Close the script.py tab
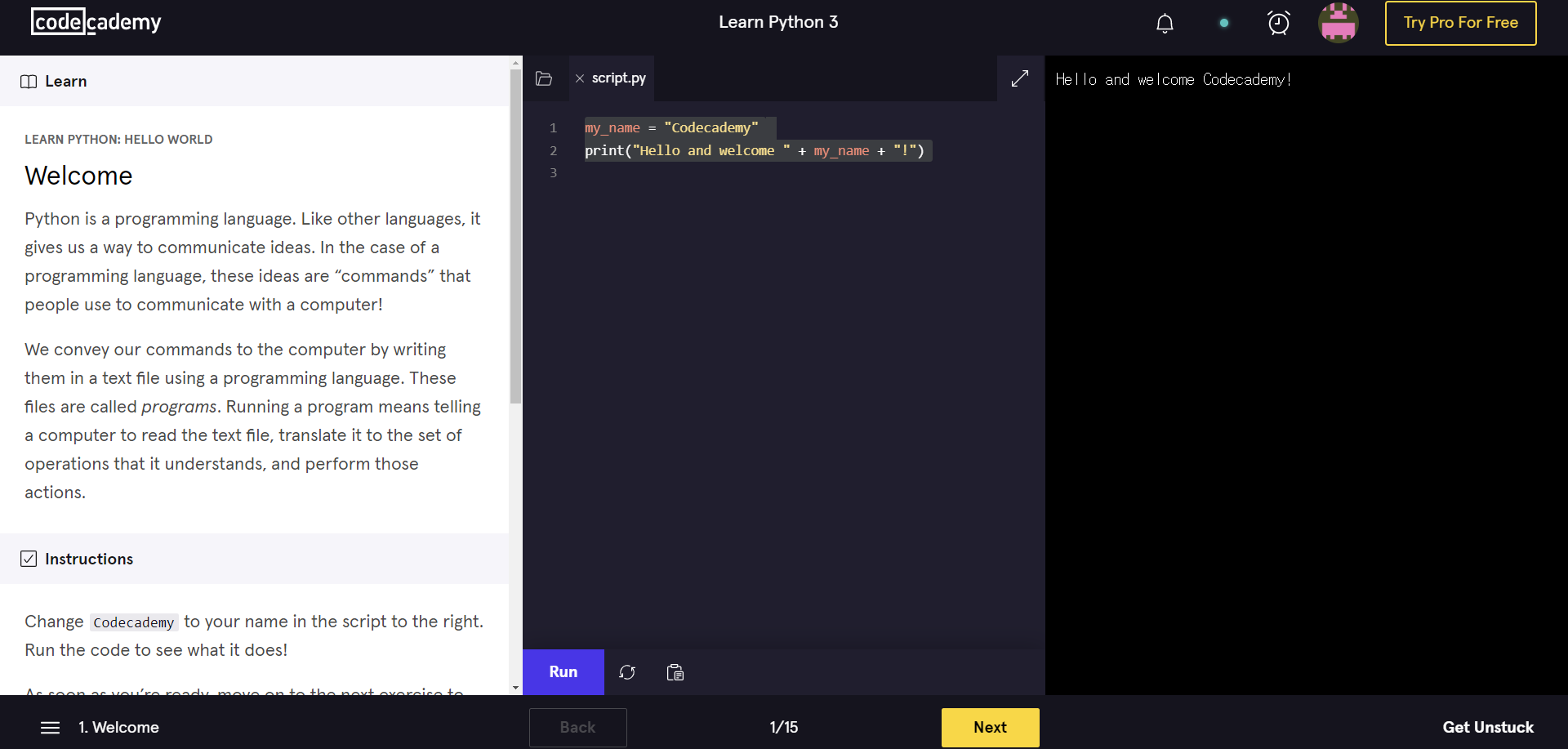 (580, 78)
